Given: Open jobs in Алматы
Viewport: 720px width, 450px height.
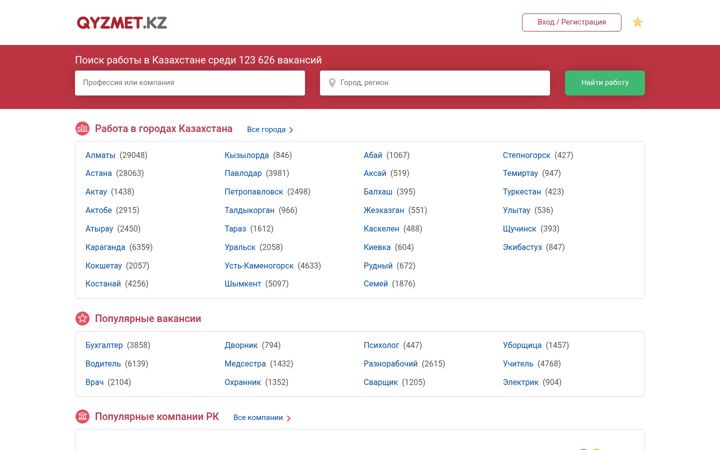Looking at the screenshot, I should (x=100, y=155).
